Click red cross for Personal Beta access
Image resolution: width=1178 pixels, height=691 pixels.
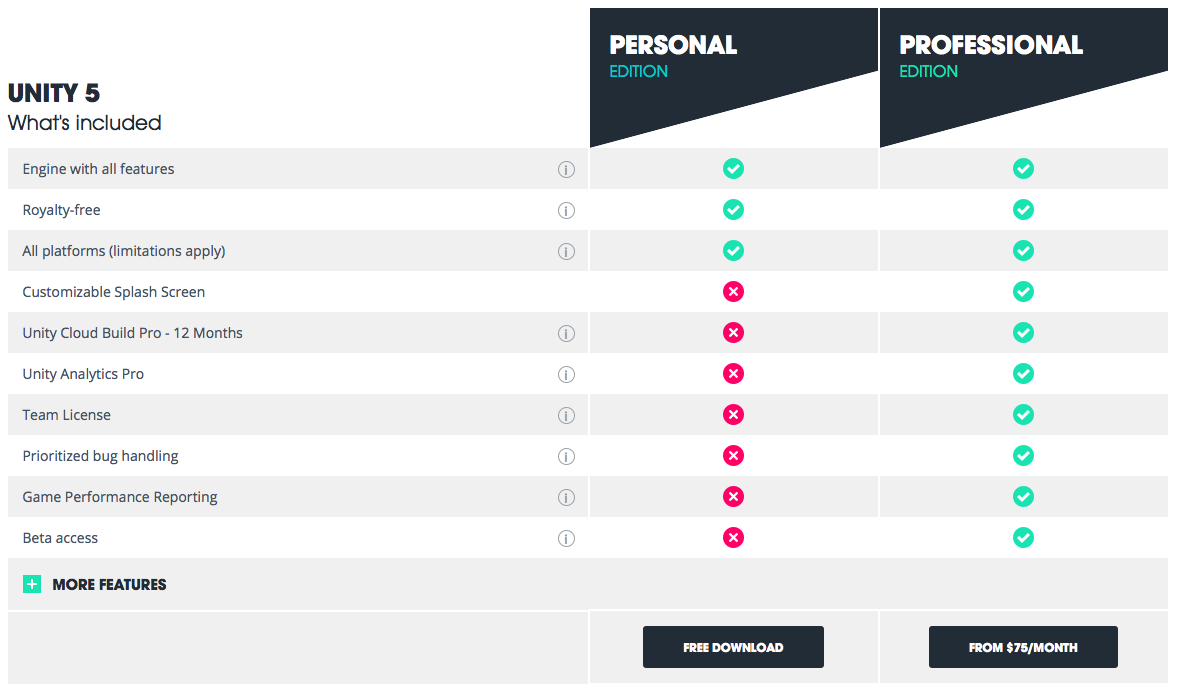tap(733, 538)
